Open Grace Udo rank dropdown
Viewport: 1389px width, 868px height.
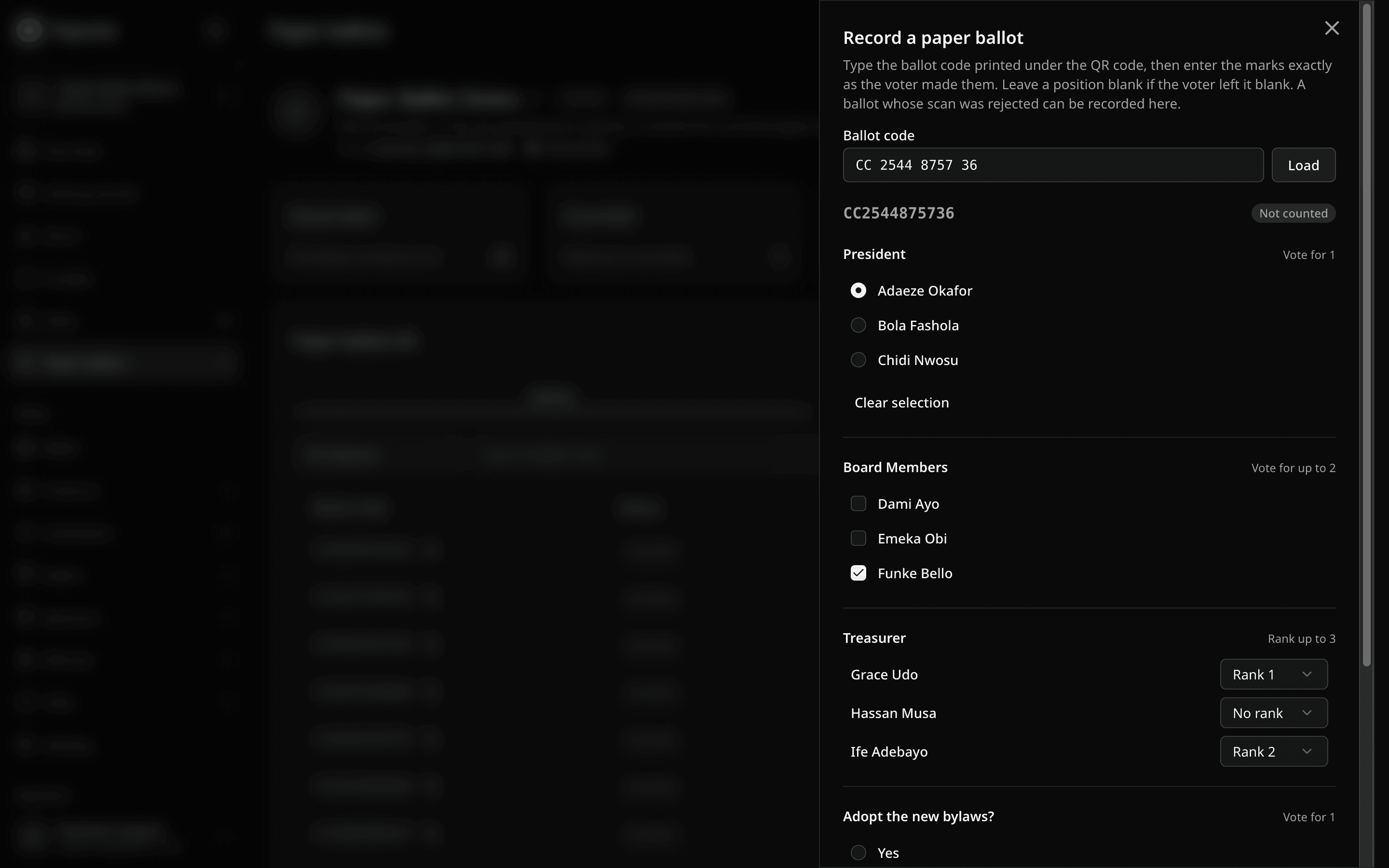click(x=1274, y=674)
